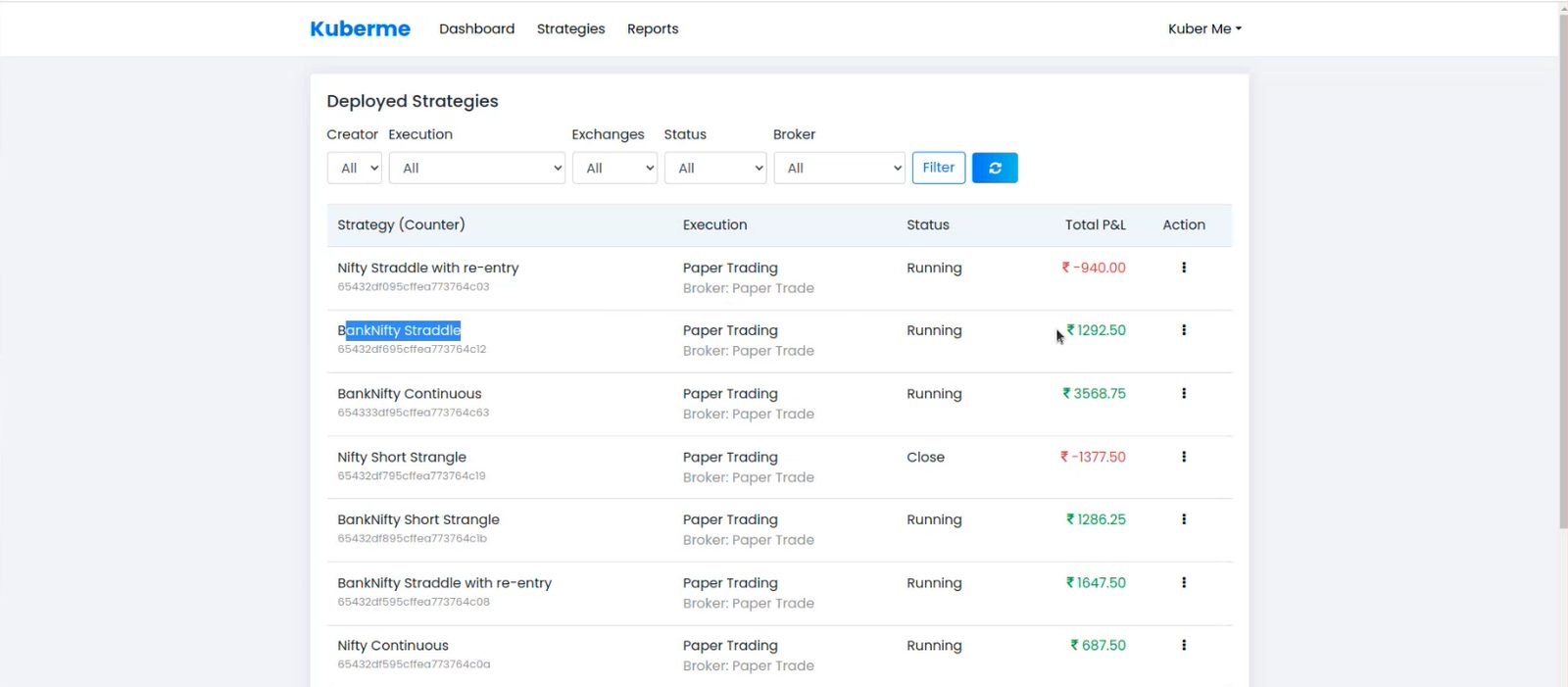This screenshot has width=1568, height=687.
Task: Go to the Dashboard nav item
Action: (476, 28)
